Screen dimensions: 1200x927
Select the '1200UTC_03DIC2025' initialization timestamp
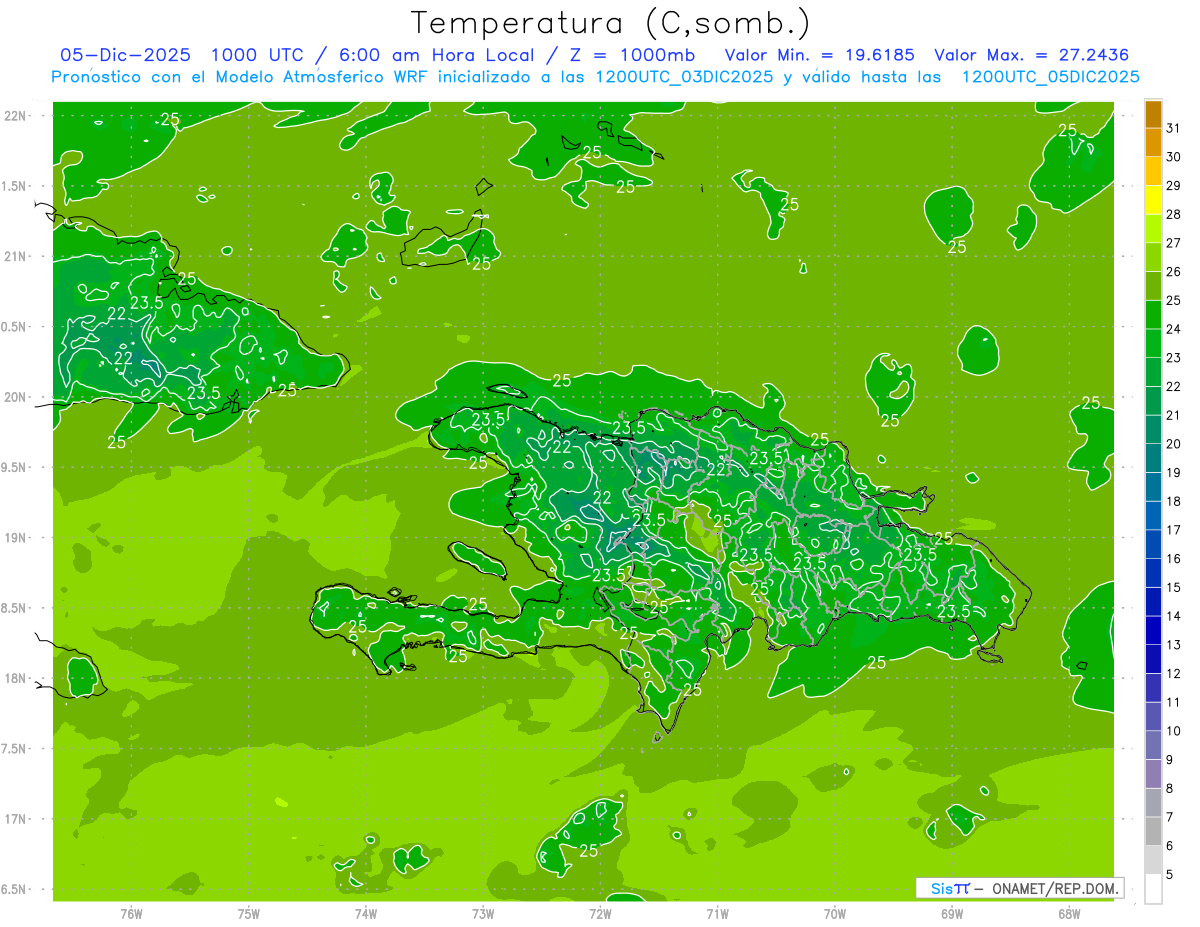point(680,77)
